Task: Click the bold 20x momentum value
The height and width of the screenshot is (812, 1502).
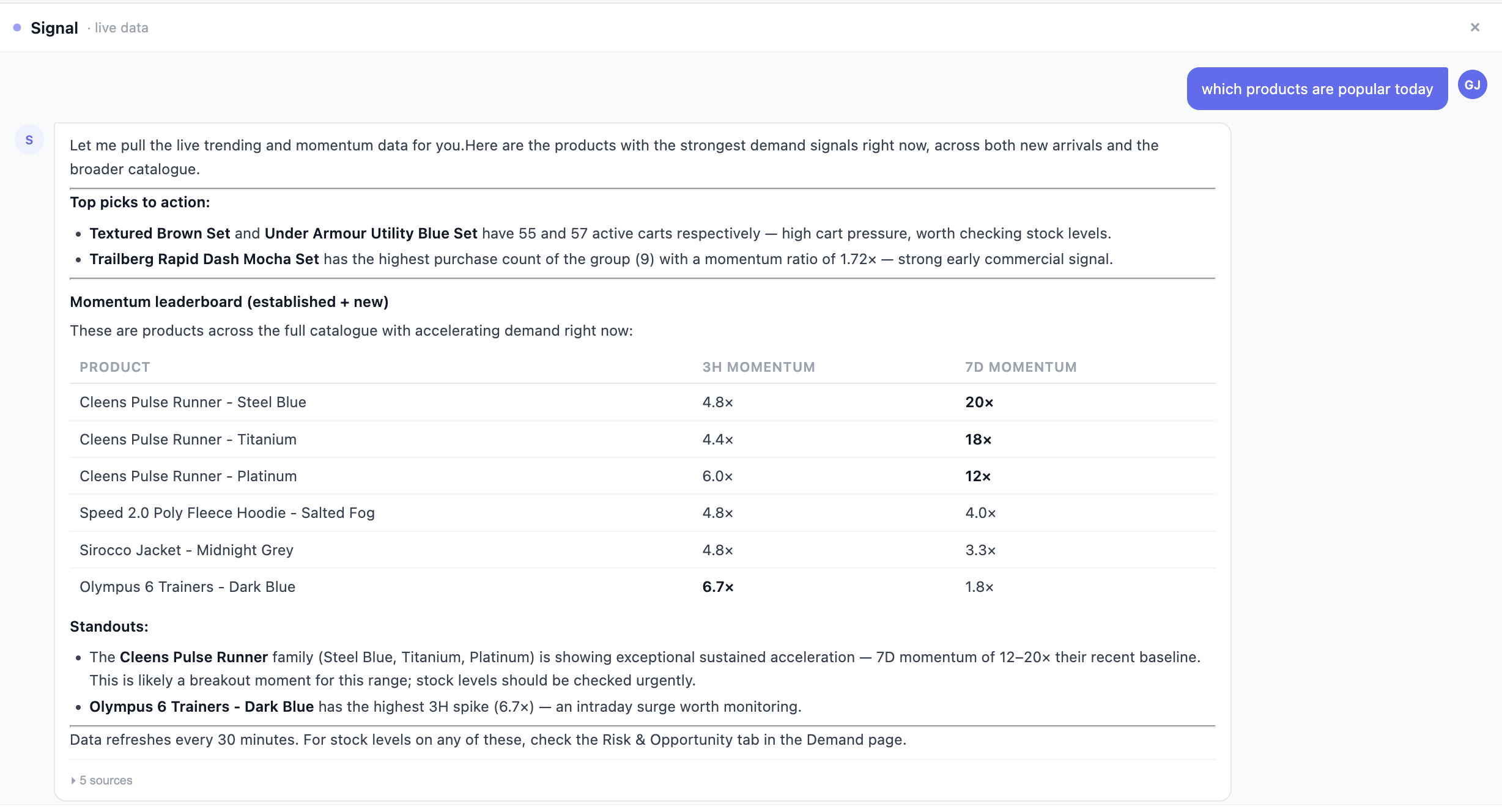Action: tap(979, 402)
